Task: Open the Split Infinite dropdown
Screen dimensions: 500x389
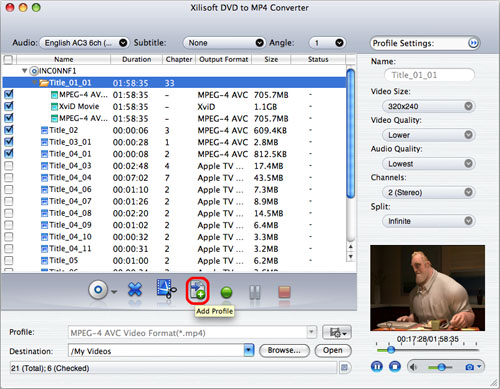Action: (x=428, y=221)
